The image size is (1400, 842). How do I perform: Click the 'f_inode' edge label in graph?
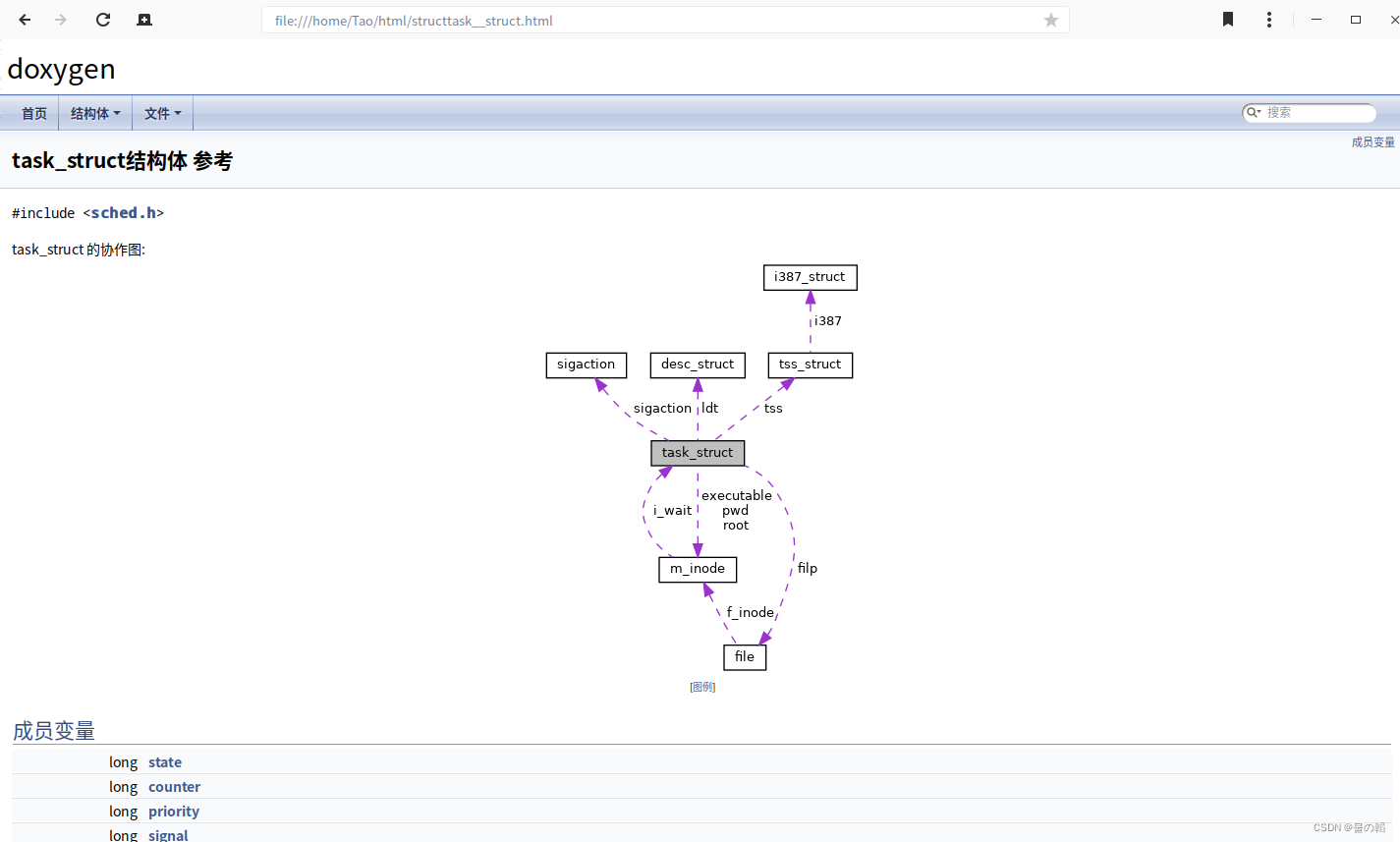point(751,612)
